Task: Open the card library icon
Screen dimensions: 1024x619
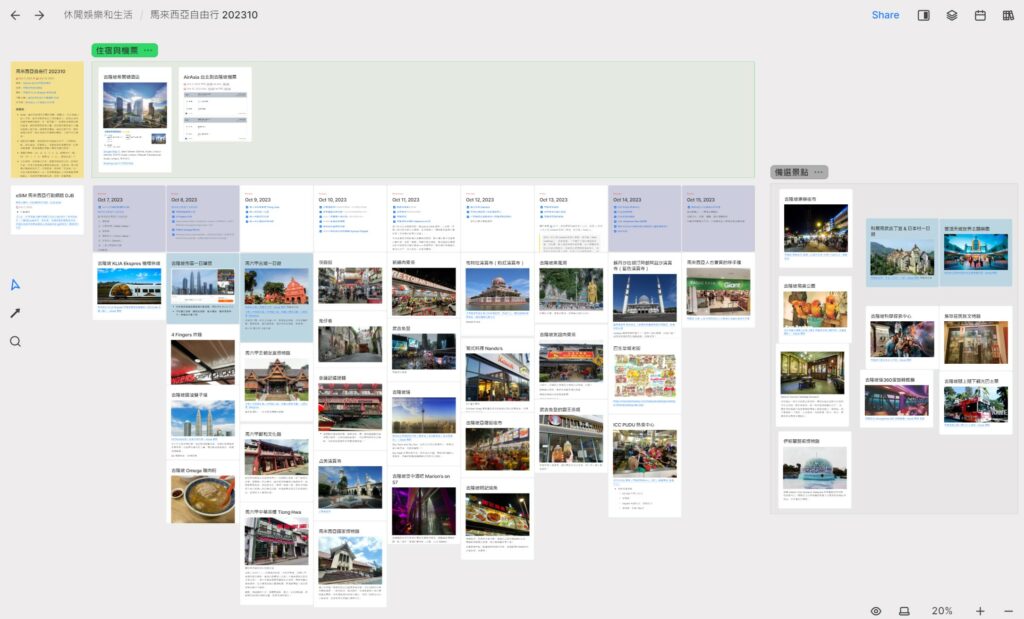Action: coord(1008,15)
